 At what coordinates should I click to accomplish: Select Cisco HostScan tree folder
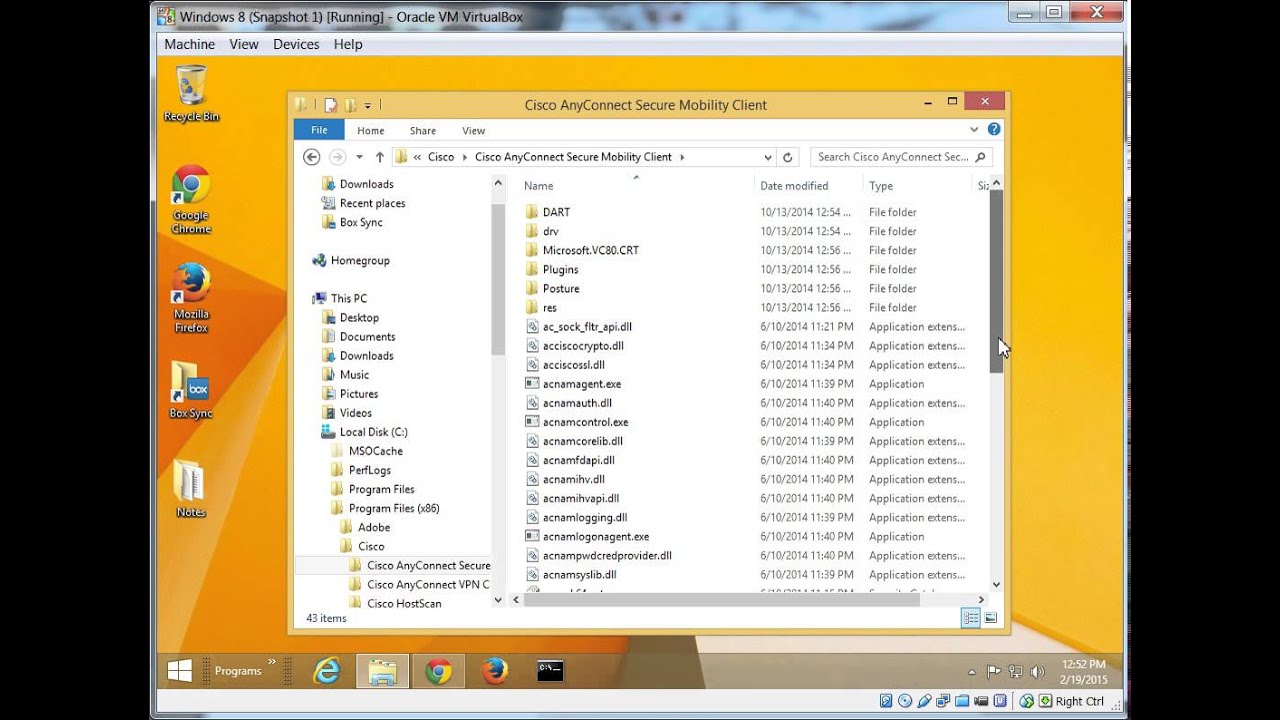coord(404,604)
